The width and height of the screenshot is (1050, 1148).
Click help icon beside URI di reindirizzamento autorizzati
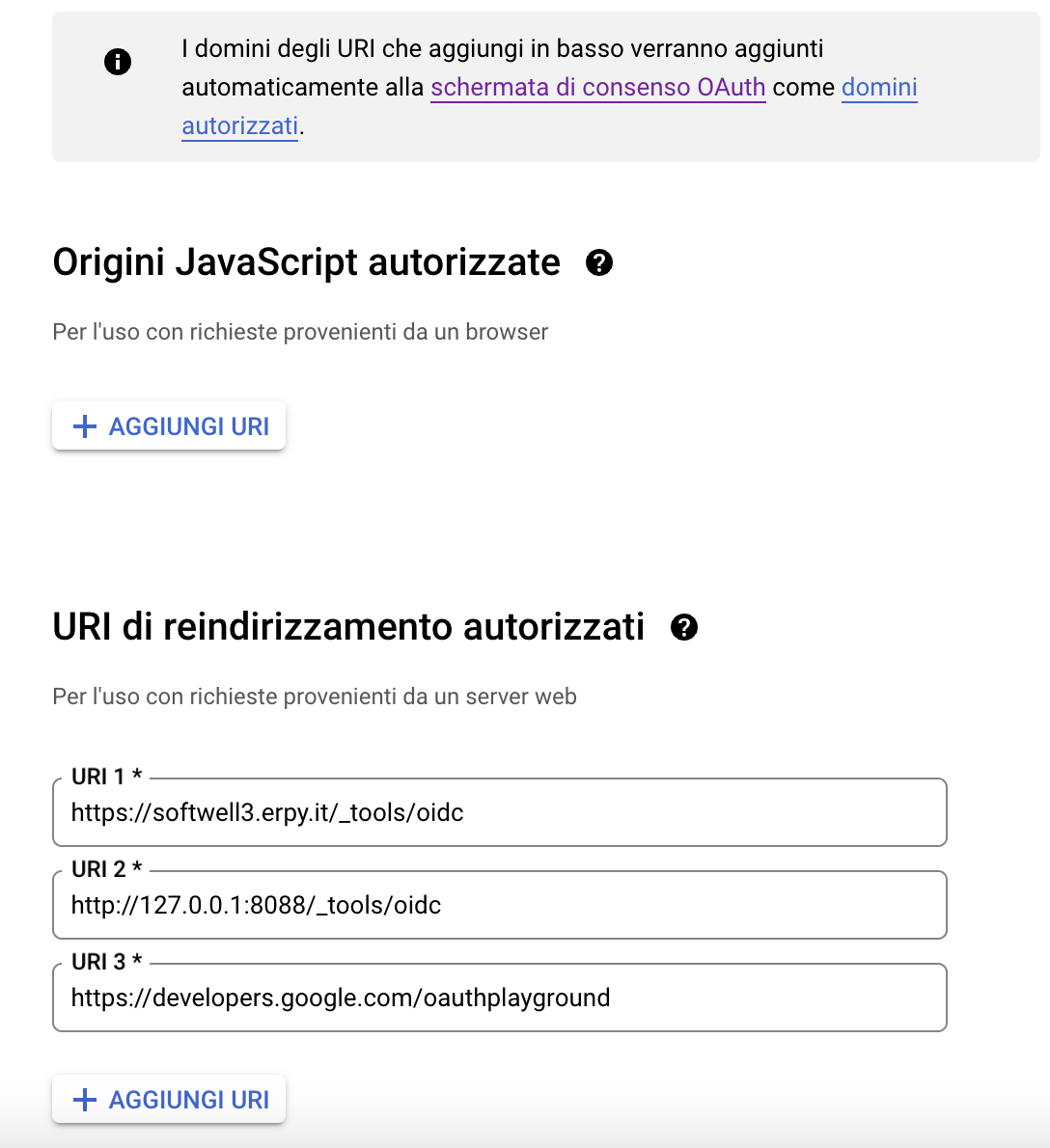(x=684, y=627)
